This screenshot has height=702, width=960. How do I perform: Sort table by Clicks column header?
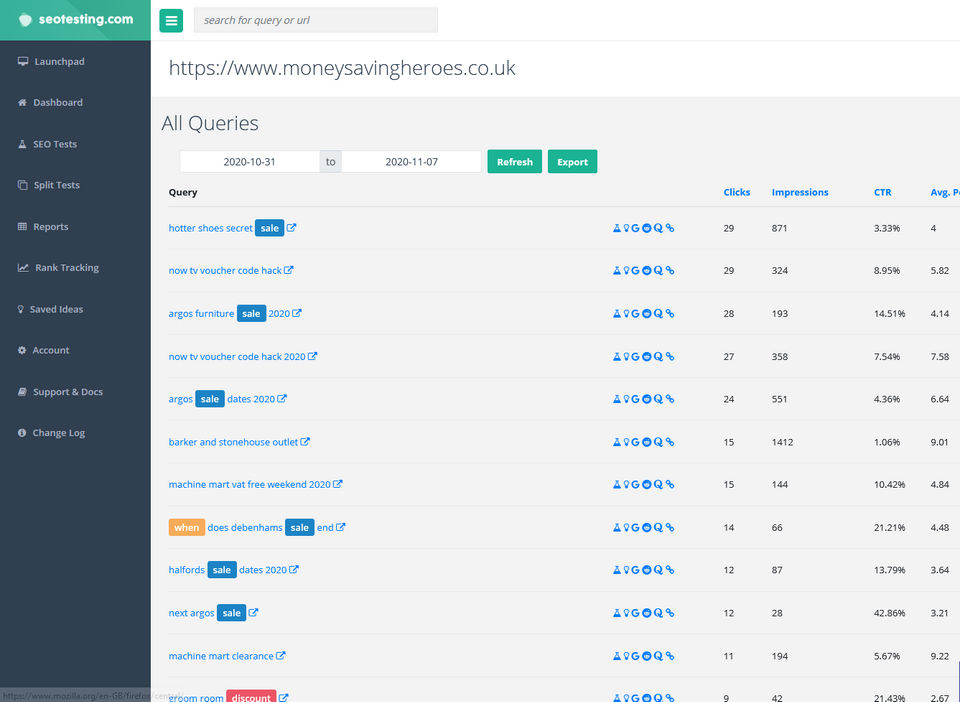click(x=737, y=192)
